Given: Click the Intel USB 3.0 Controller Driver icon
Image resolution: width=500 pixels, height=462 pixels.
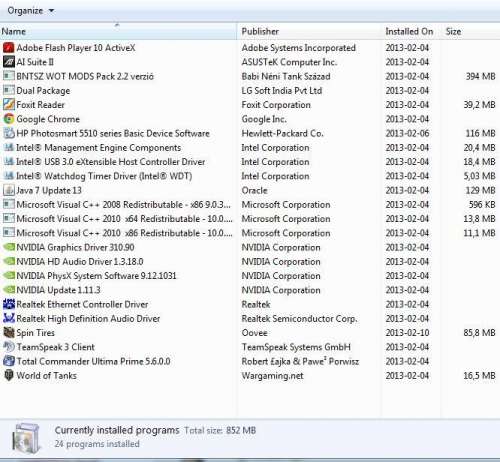Looking at the screenshot, I should coord(9,162).
